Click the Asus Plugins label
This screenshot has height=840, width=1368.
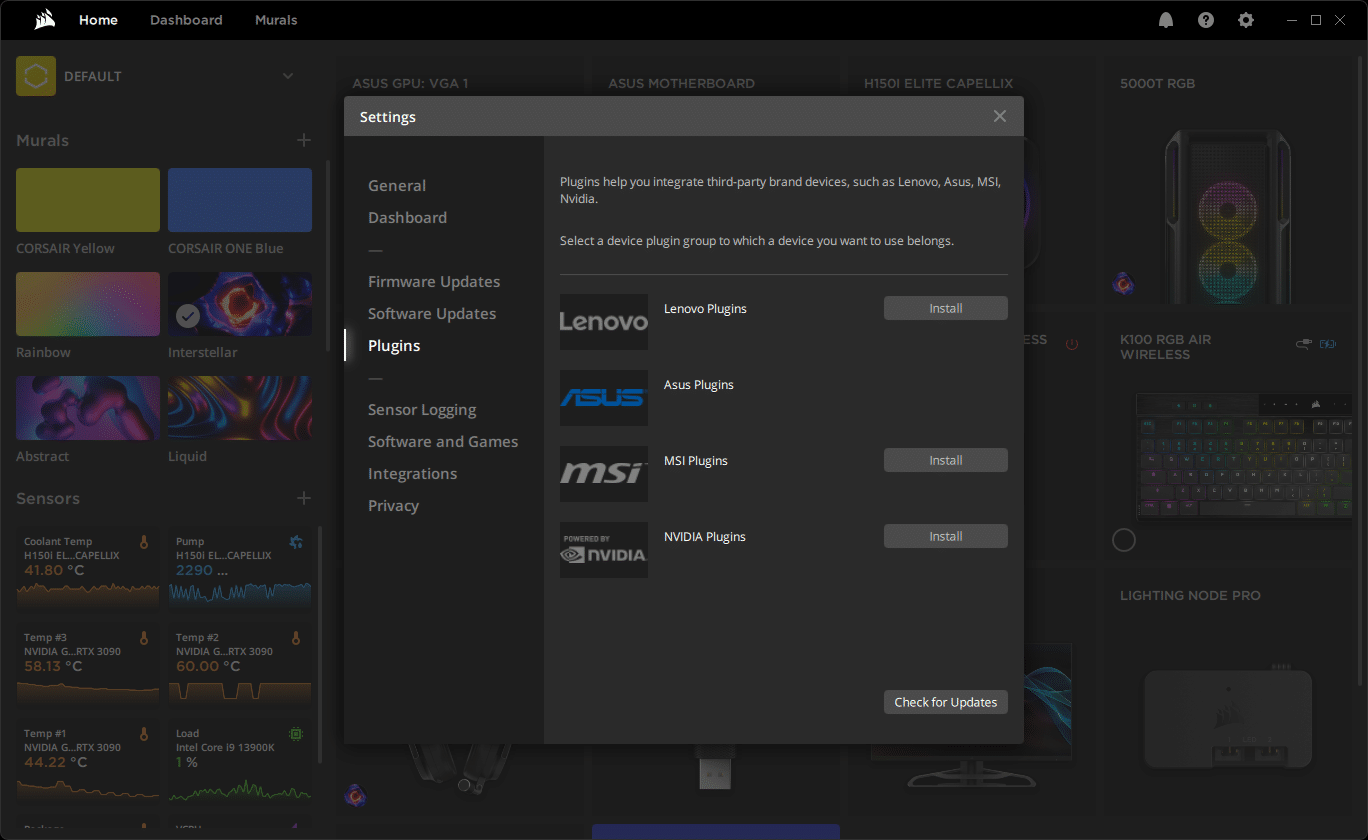(x=699, y=385)
